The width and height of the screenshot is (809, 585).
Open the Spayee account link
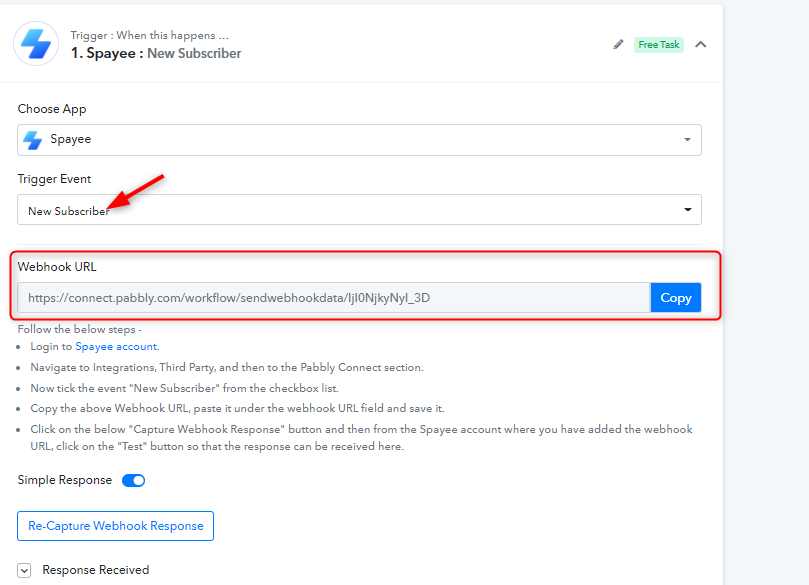pos(116,346)
